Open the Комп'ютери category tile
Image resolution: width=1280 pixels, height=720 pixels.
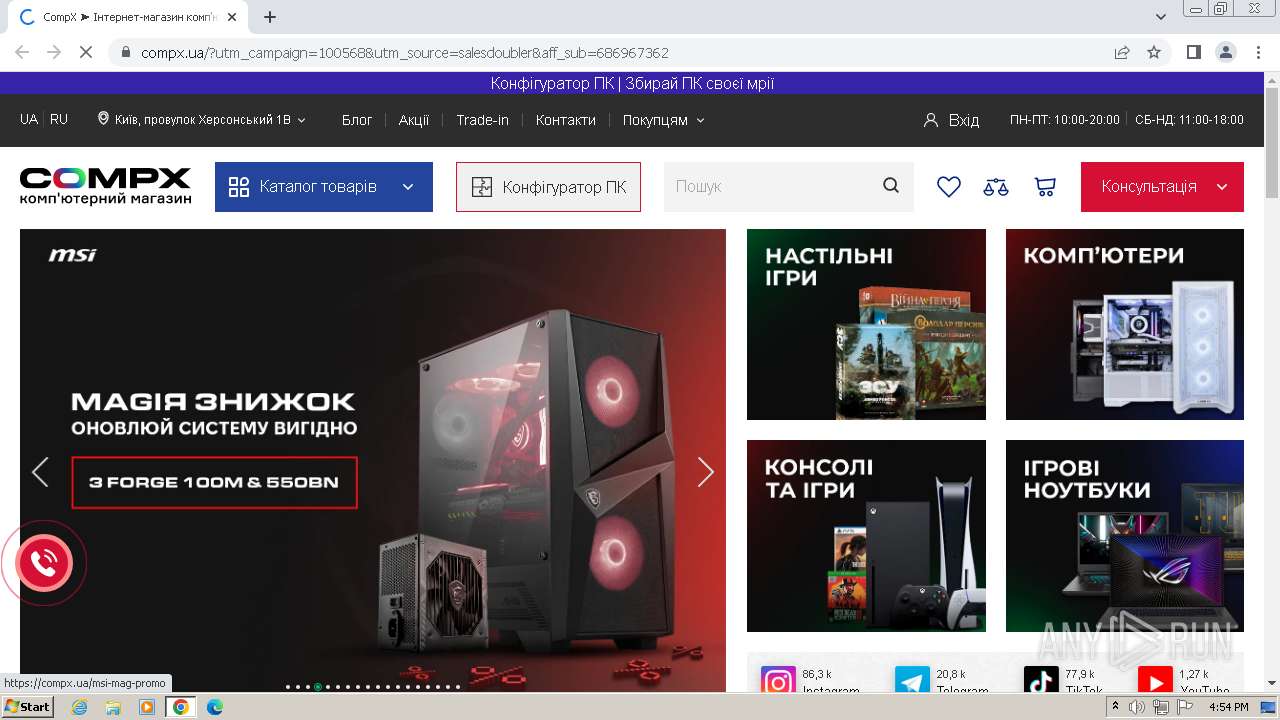1125,324
